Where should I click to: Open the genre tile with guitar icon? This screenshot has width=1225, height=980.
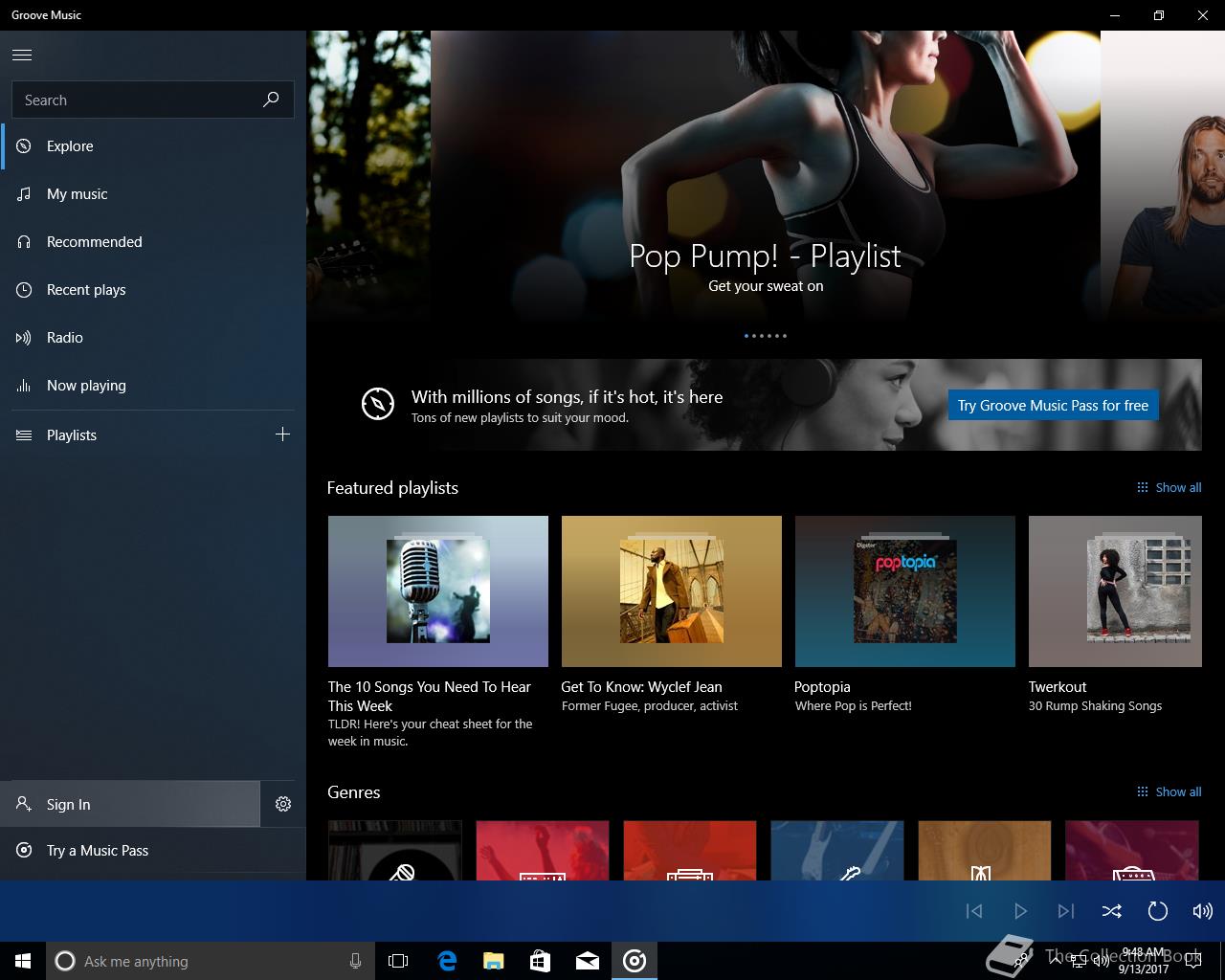pos(837,851)
